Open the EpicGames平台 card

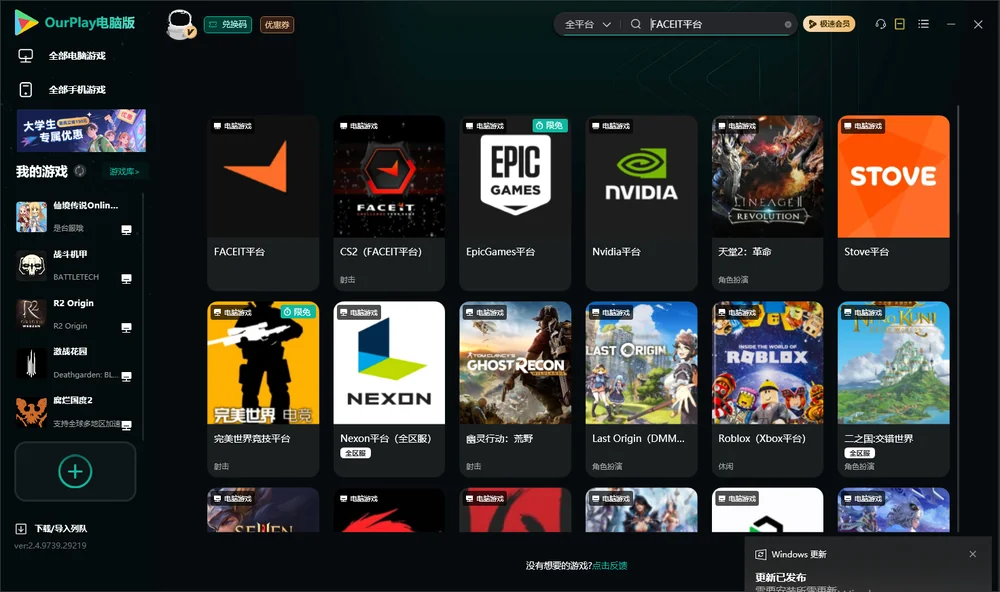(x=515, y=203)
